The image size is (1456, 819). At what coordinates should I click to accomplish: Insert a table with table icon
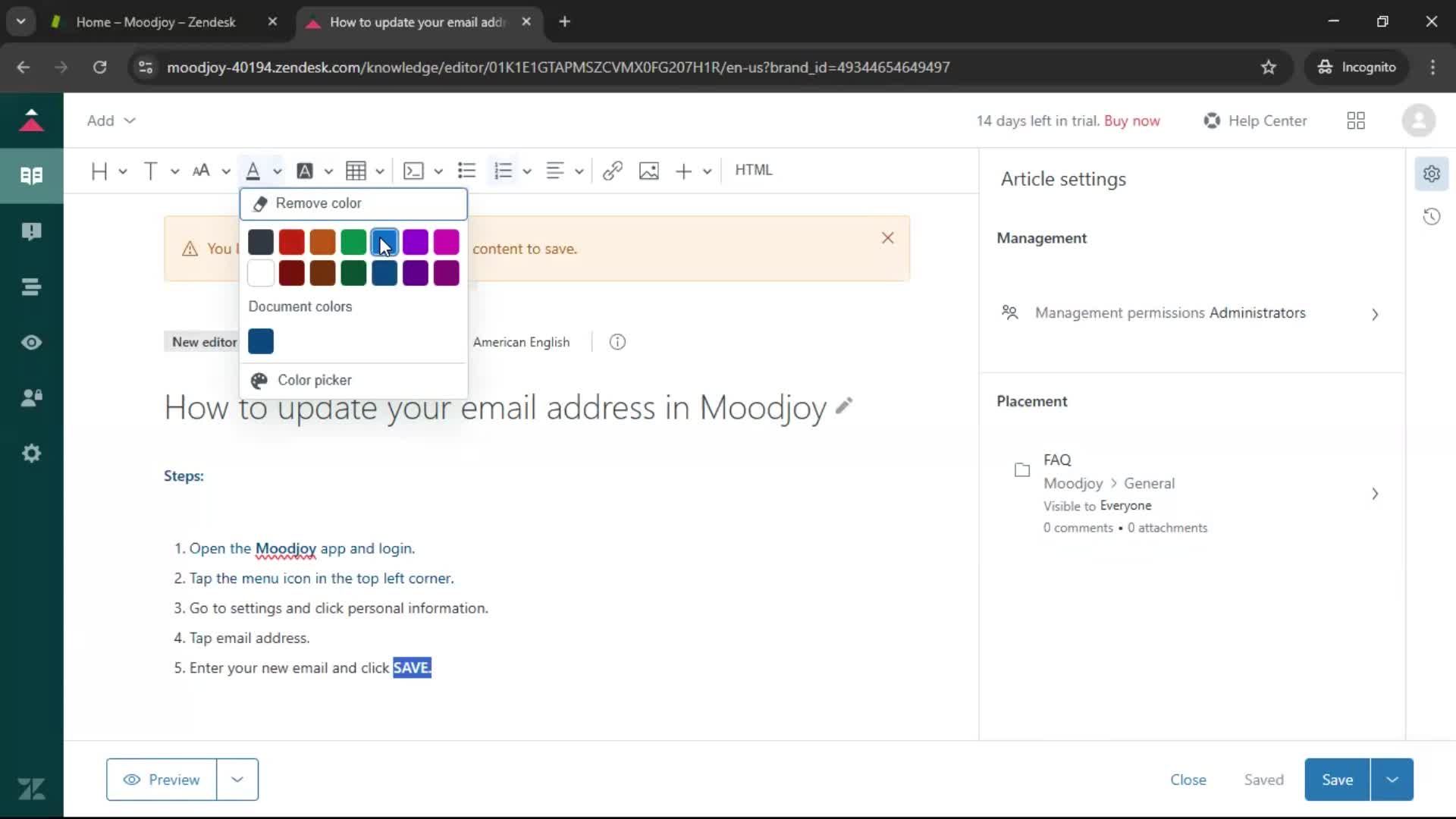click(x=356, y=171)
